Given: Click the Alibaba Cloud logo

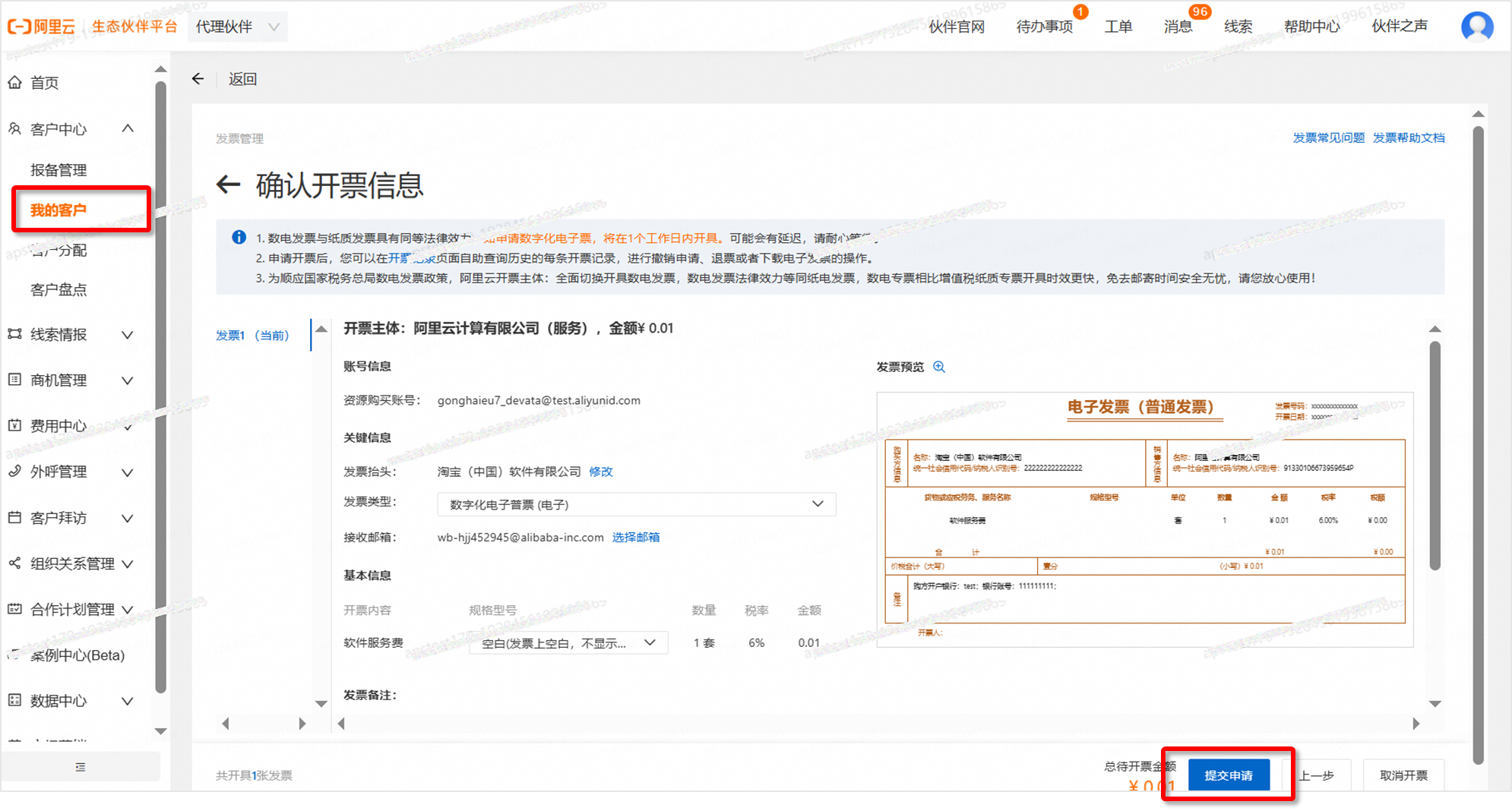Looking at the screenshot, I should 42,27.
